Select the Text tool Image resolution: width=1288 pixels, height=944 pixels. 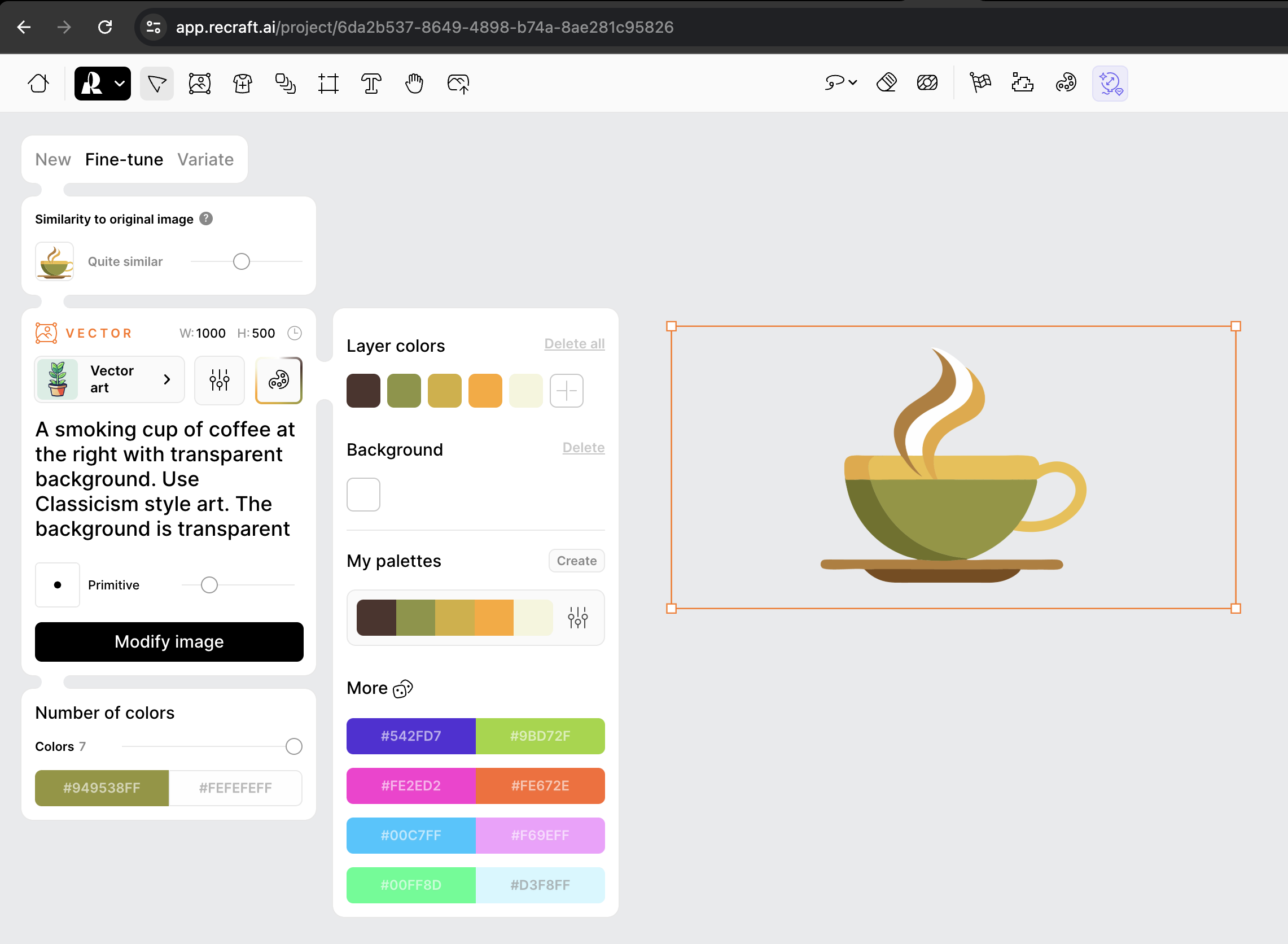(371, 84)
